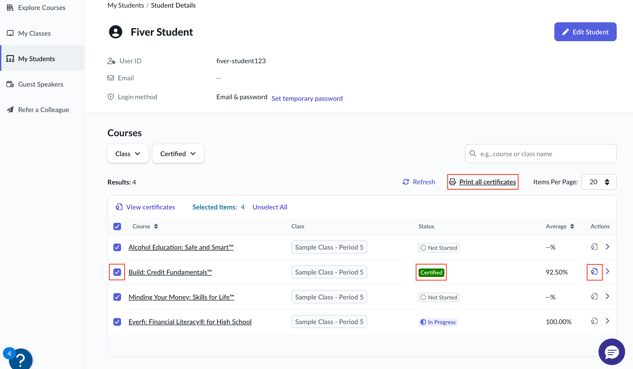Open Alcohol Education: Safe and Smart course
The width and height of the screenshot is (633, 369).
tap(181, 247)
